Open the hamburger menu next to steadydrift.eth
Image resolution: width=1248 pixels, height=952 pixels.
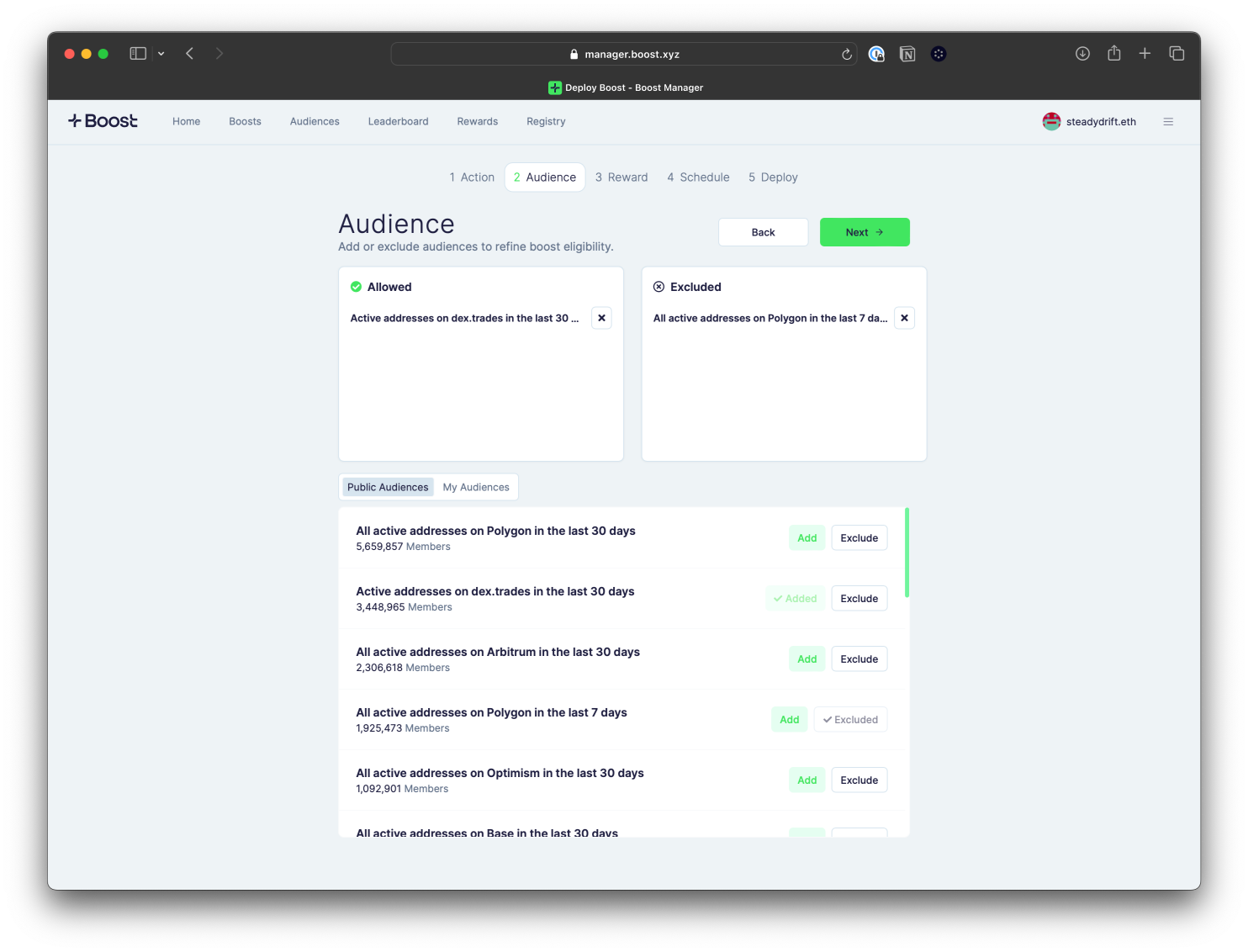coord(1168,121)
